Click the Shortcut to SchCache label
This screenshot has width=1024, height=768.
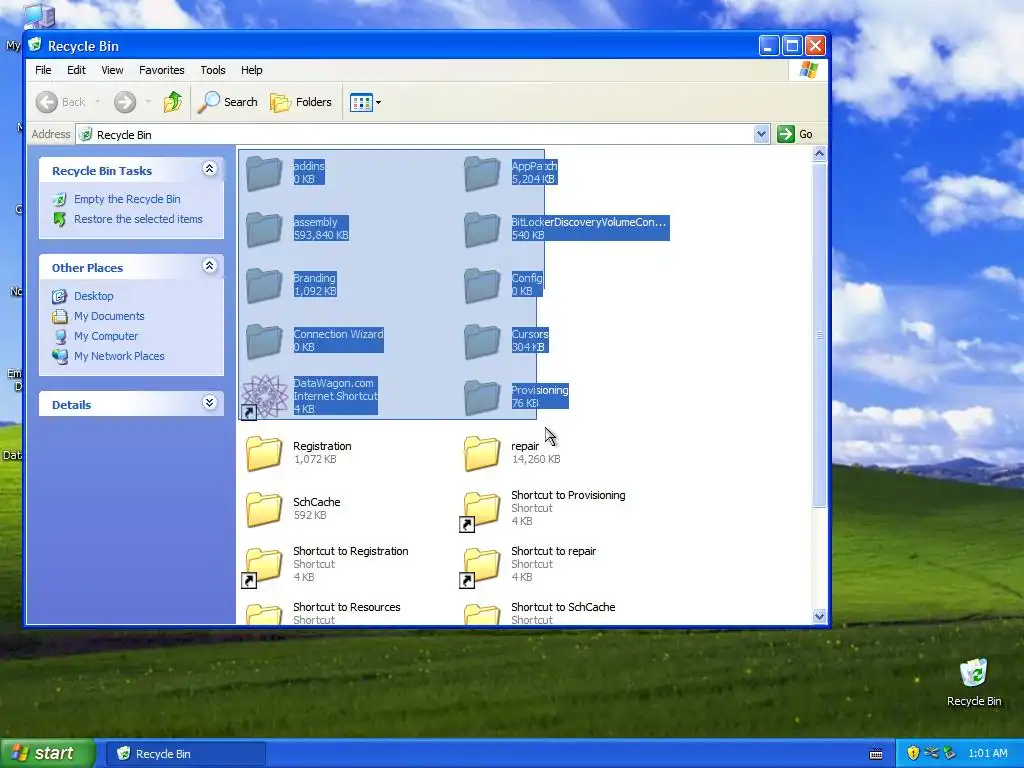pyautogui.click(x=563, y=607)
